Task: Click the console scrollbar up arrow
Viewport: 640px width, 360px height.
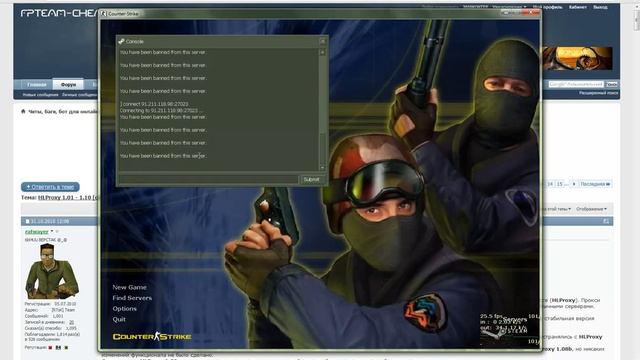Action: [x=322, y=52]
